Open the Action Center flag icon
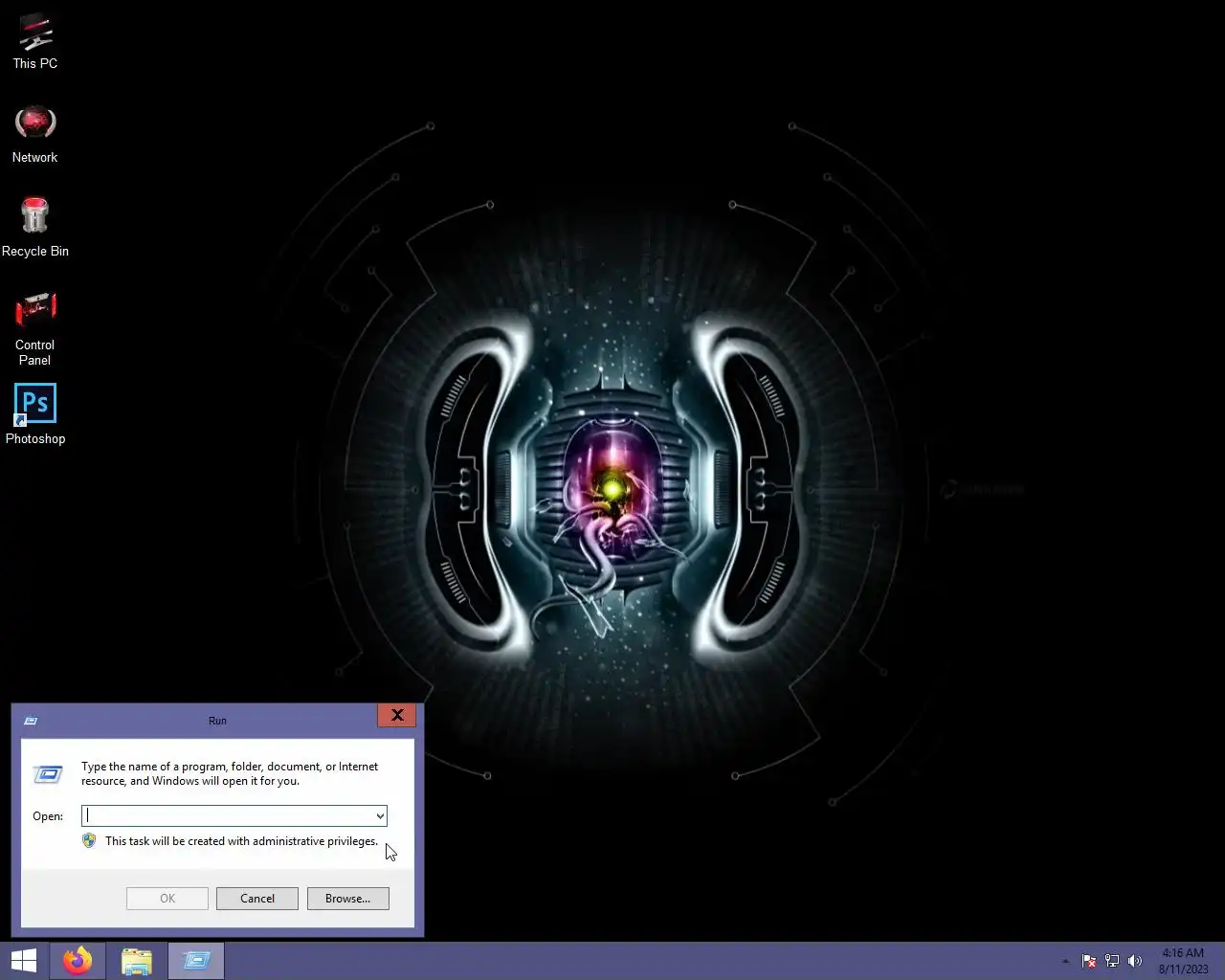This screenshot has width=1225, height=980. pyautogui.click(x=1089, y=961)
